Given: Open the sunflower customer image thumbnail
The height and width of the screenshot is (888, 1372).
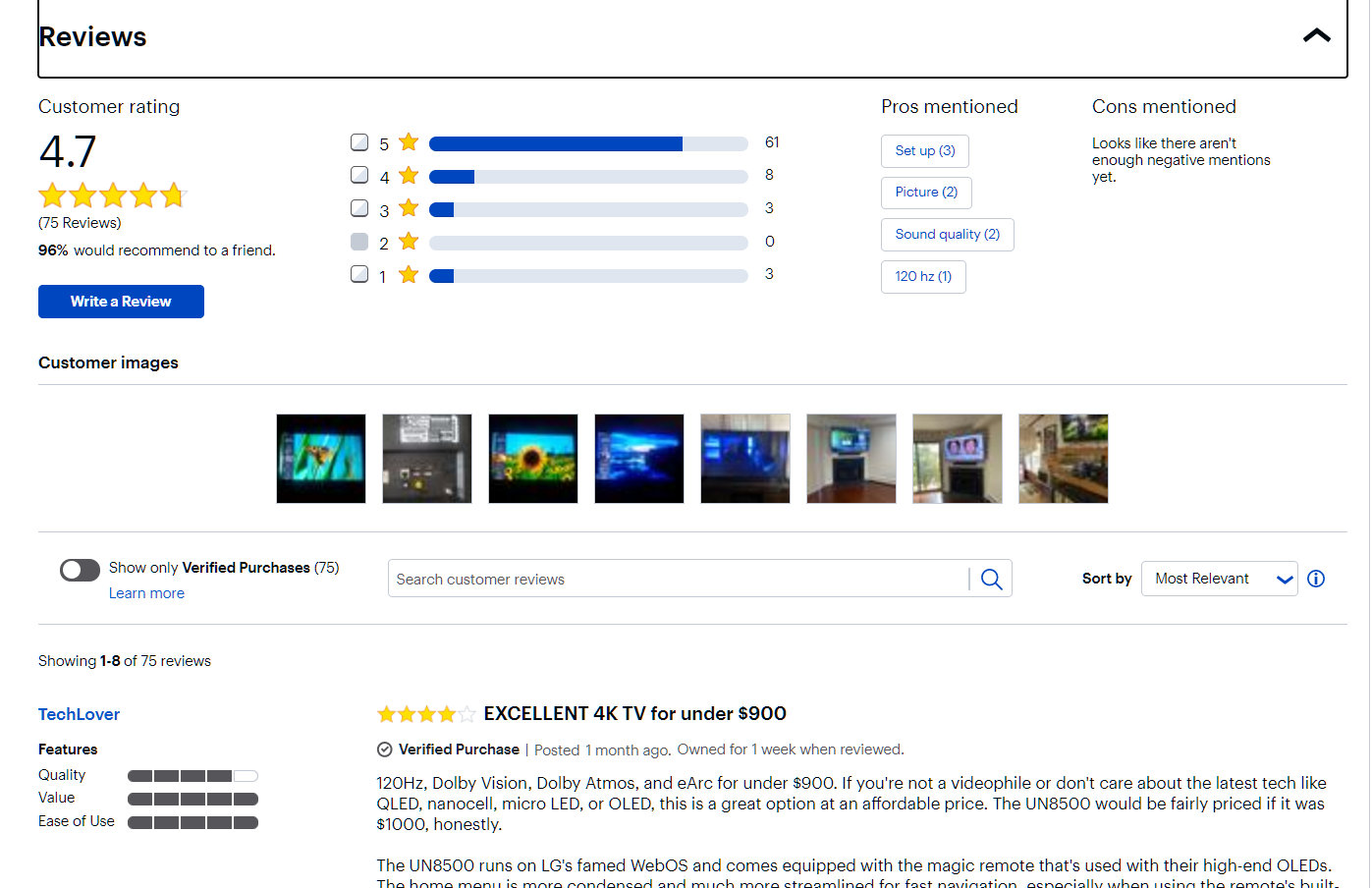Looking at the screenshot, I should click(x=532, y=459).
